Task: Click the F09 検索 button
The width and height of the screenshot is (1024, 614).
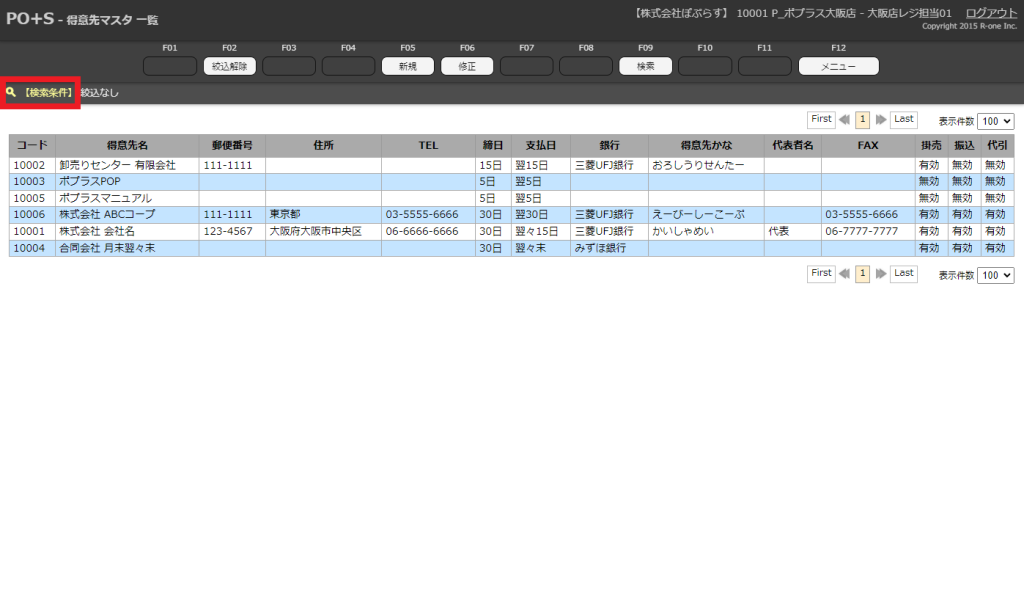Action: pos(646,66)
